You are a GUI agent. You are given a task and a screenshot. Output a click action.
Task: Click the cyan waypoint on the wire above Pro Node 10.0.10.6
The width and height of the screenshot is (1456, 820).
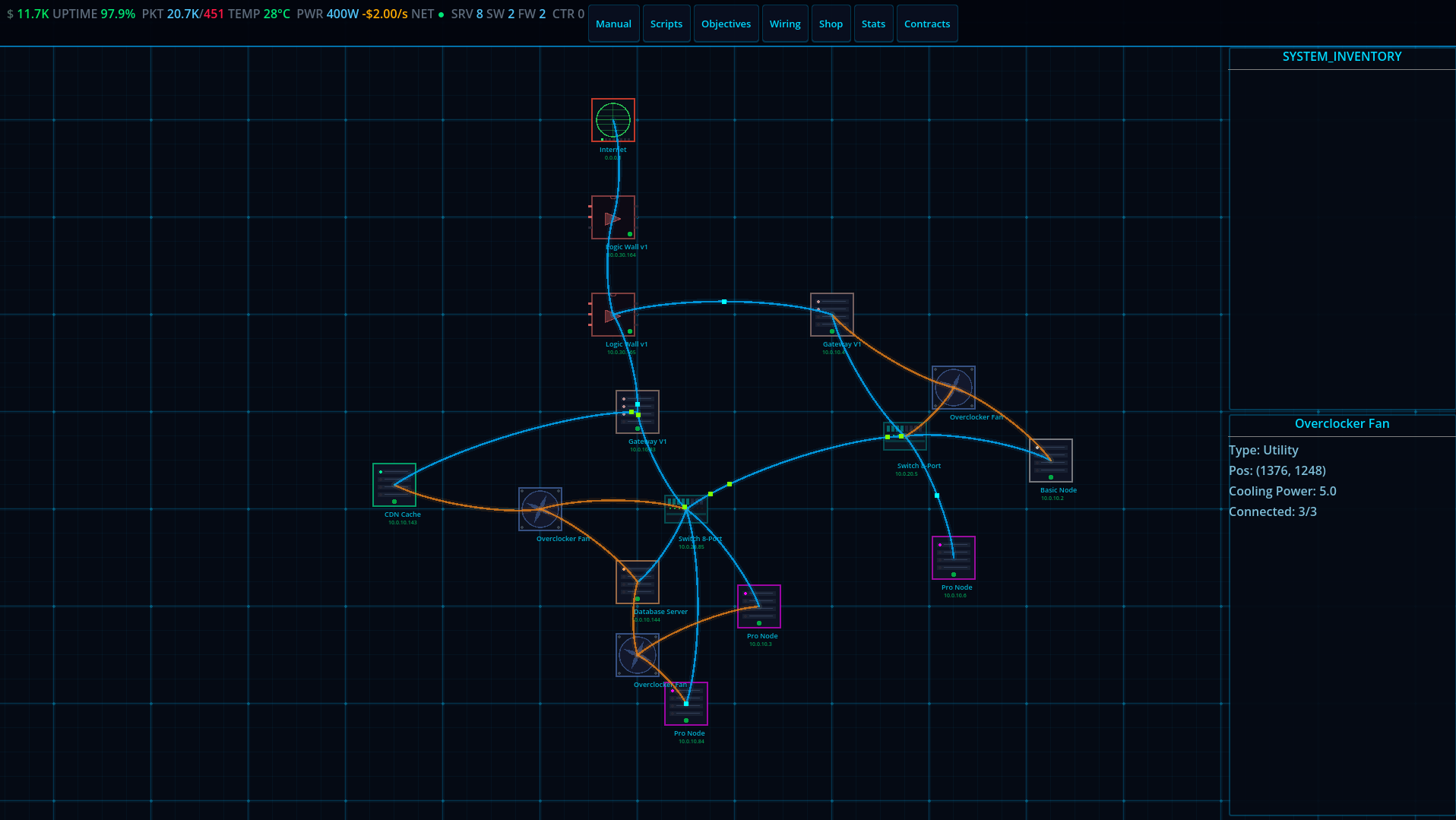point(937,495)
